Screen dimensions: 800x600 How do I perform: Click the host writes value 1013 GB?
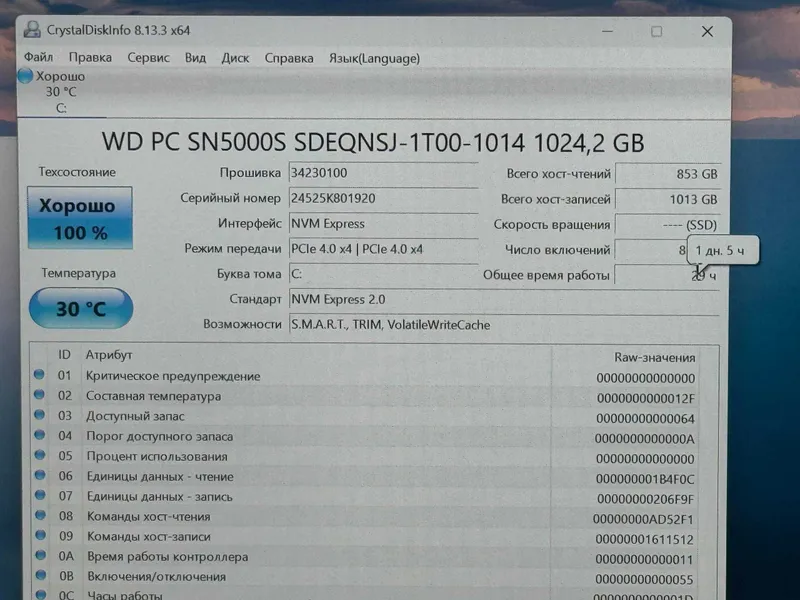[668, 199]
